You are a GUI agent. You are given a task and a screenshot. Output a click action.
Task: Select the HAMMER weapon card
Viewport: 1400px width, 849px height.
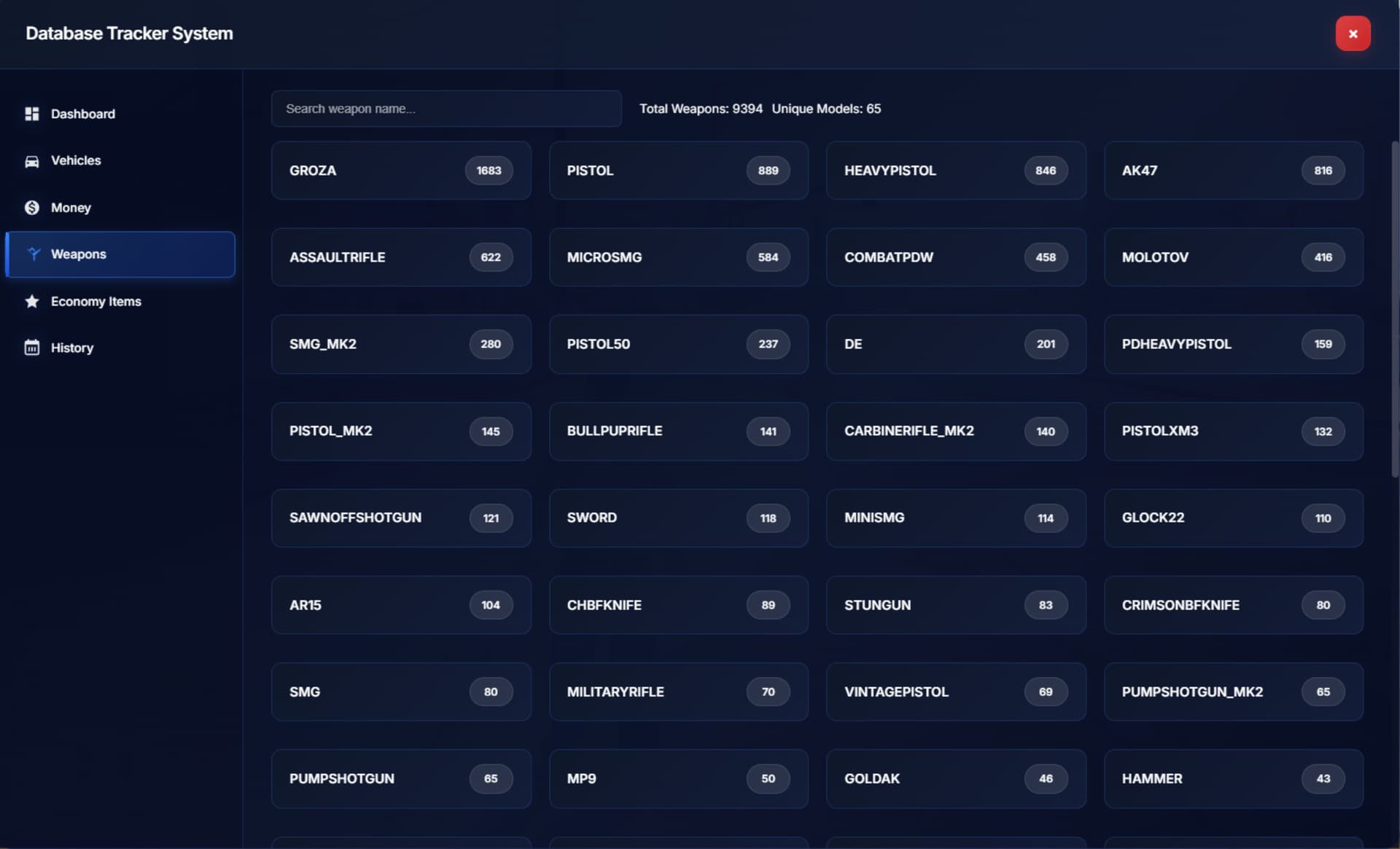click(1234, 779)
